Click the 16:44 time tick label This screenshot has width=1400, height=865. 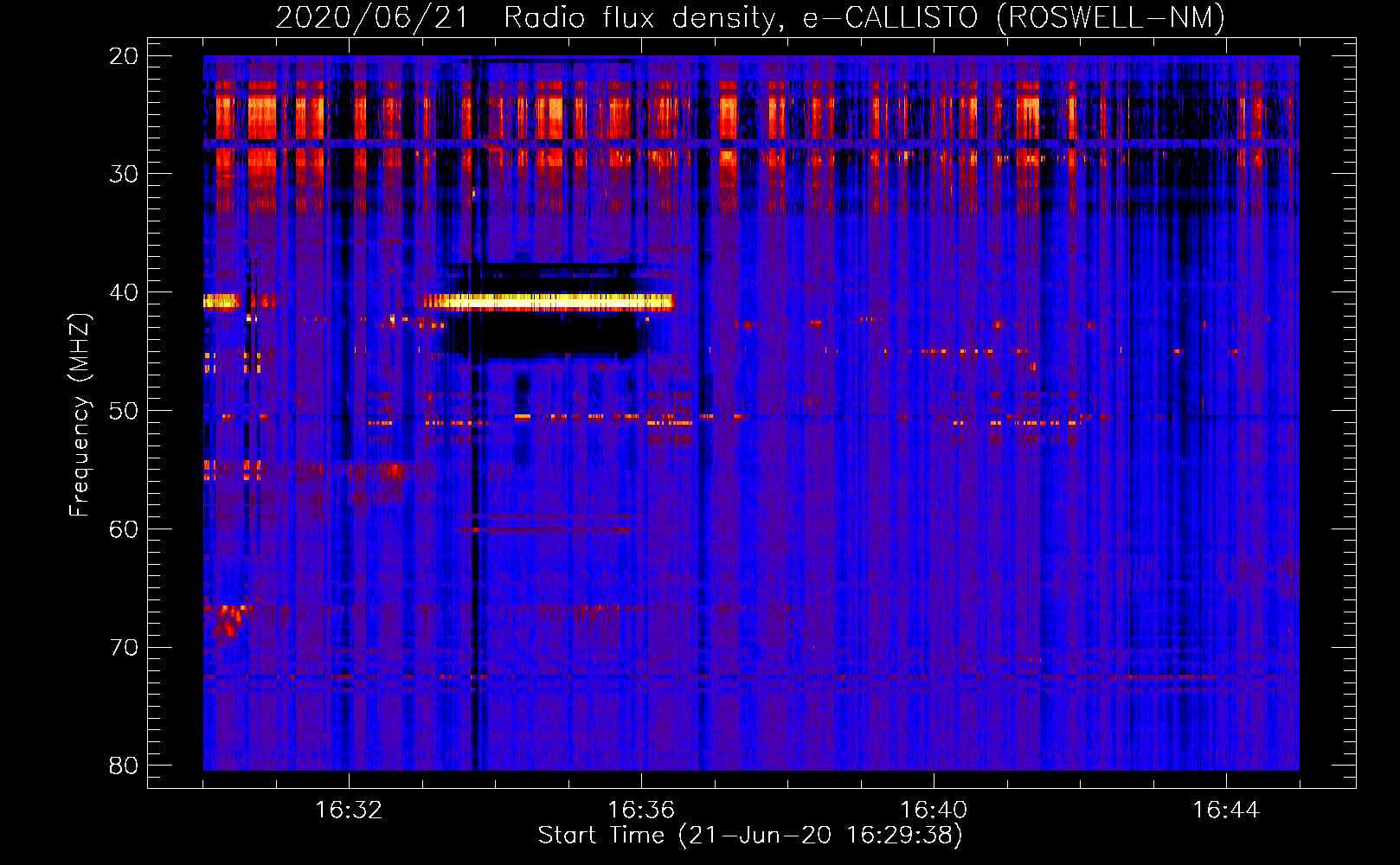[x=1226, y=811]
